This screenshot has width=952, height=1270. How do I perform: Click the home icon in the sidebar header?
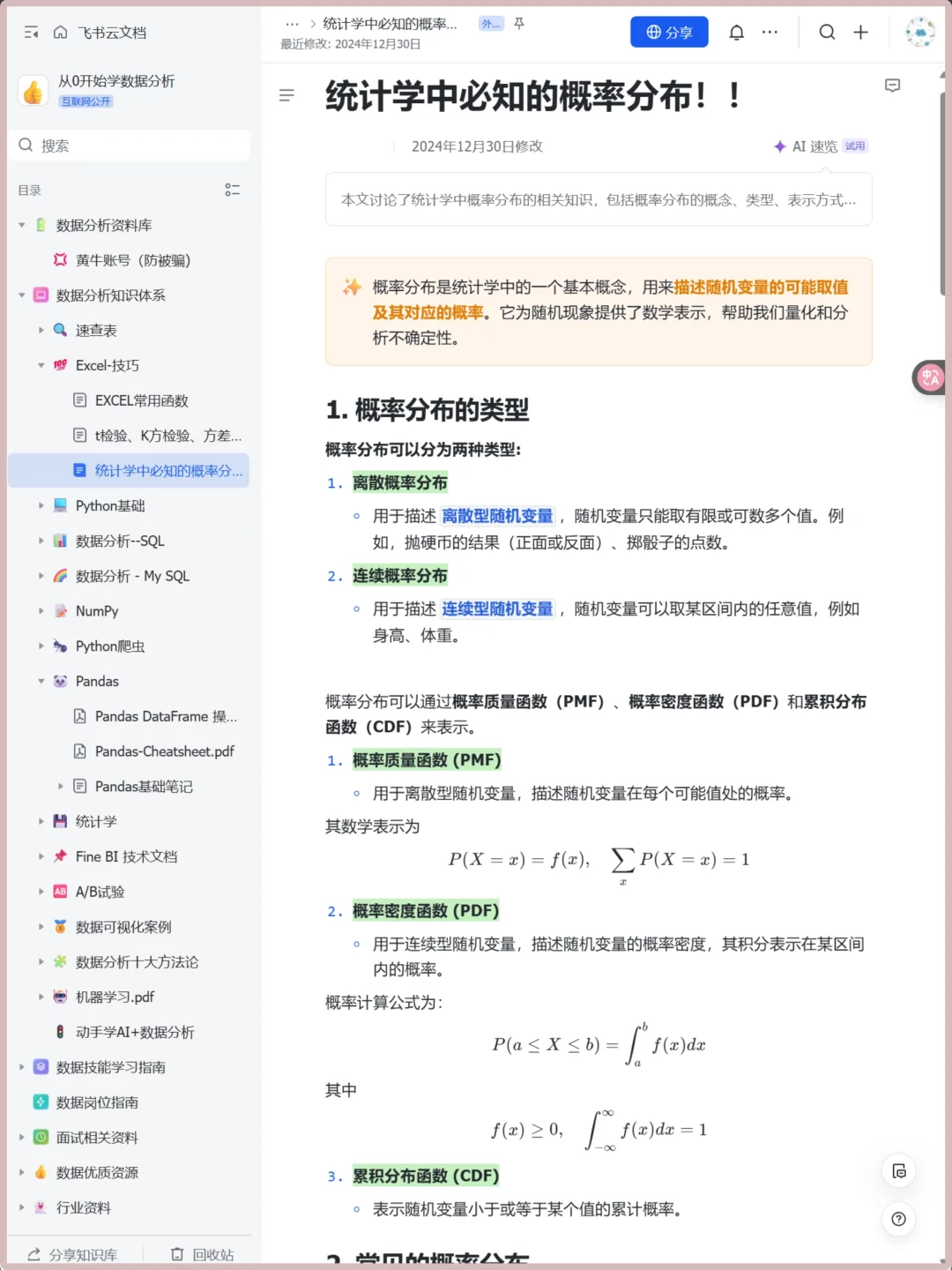(x=60, y=32)
